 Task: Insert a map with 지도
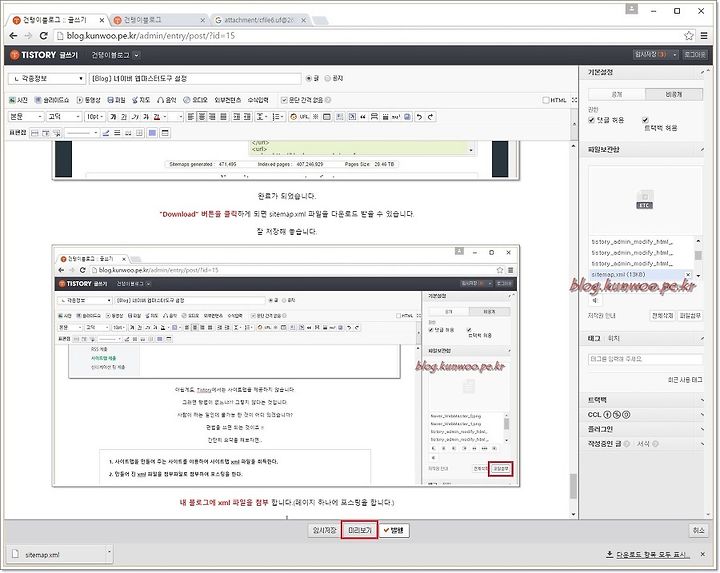click(x=141, y=100)
